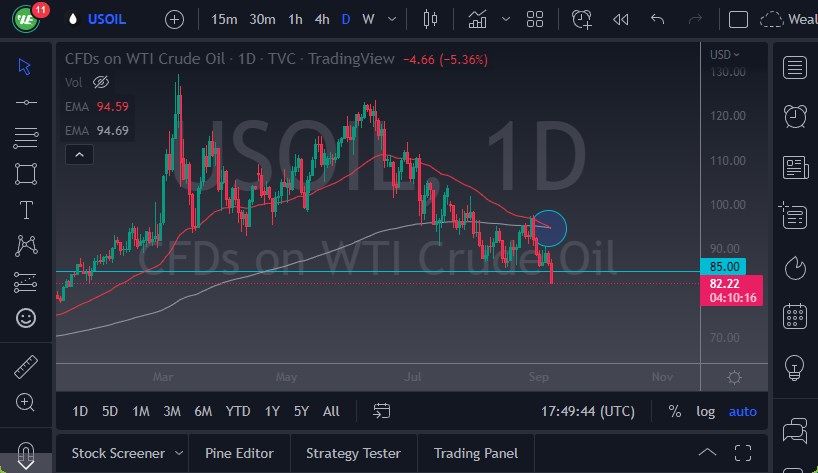Redo the last chart action
818x473 pixels.
pos(695,19)
